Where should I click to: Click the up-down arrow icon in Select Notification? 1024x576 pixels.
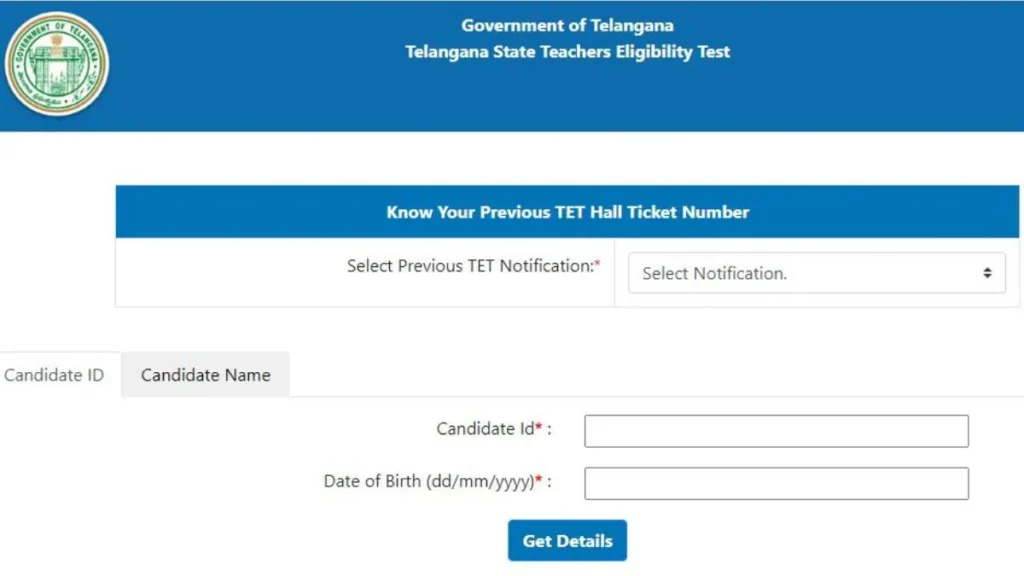987,273
